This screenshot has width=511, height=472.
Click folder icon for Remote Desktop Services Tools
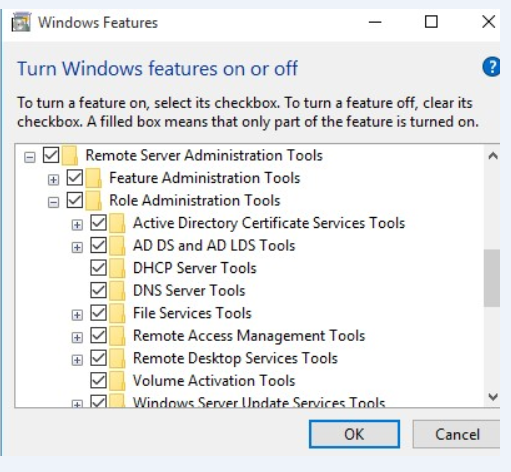117,358
